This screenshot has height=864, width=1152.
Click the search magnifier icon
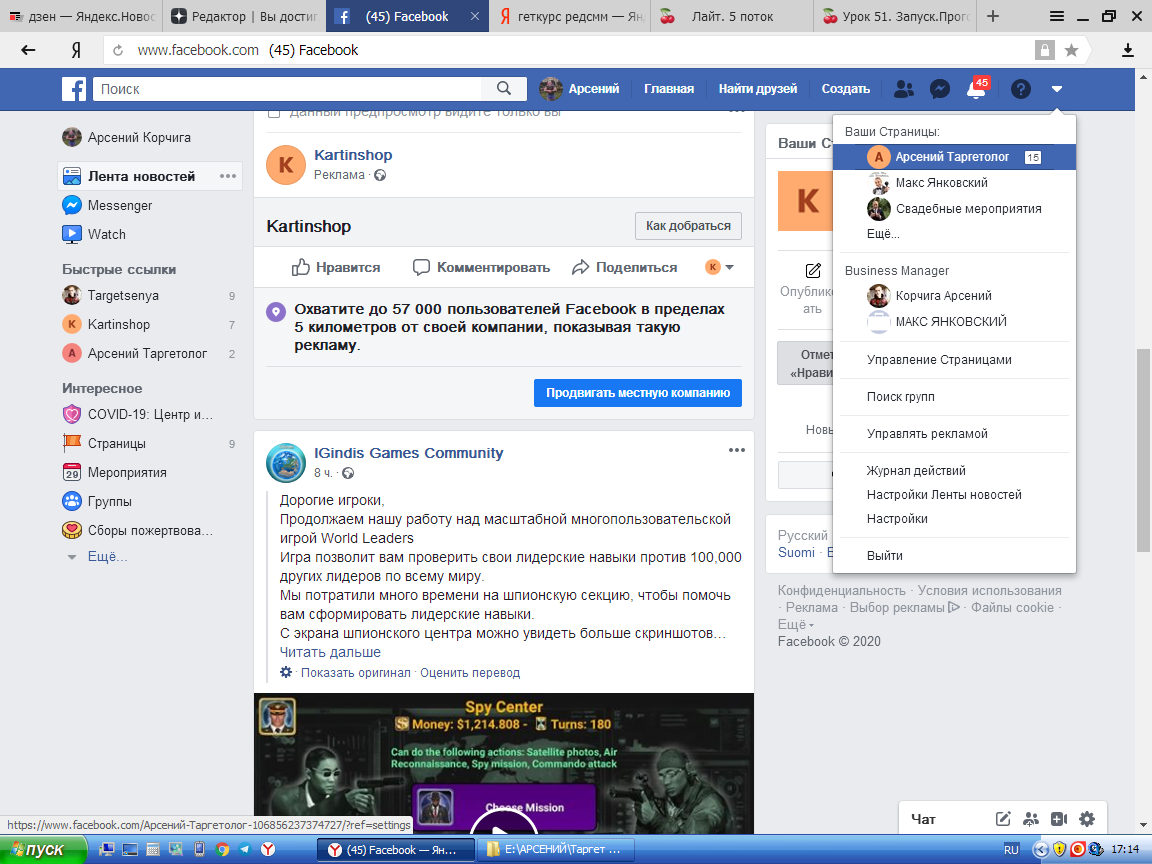(x=504, y=89)
